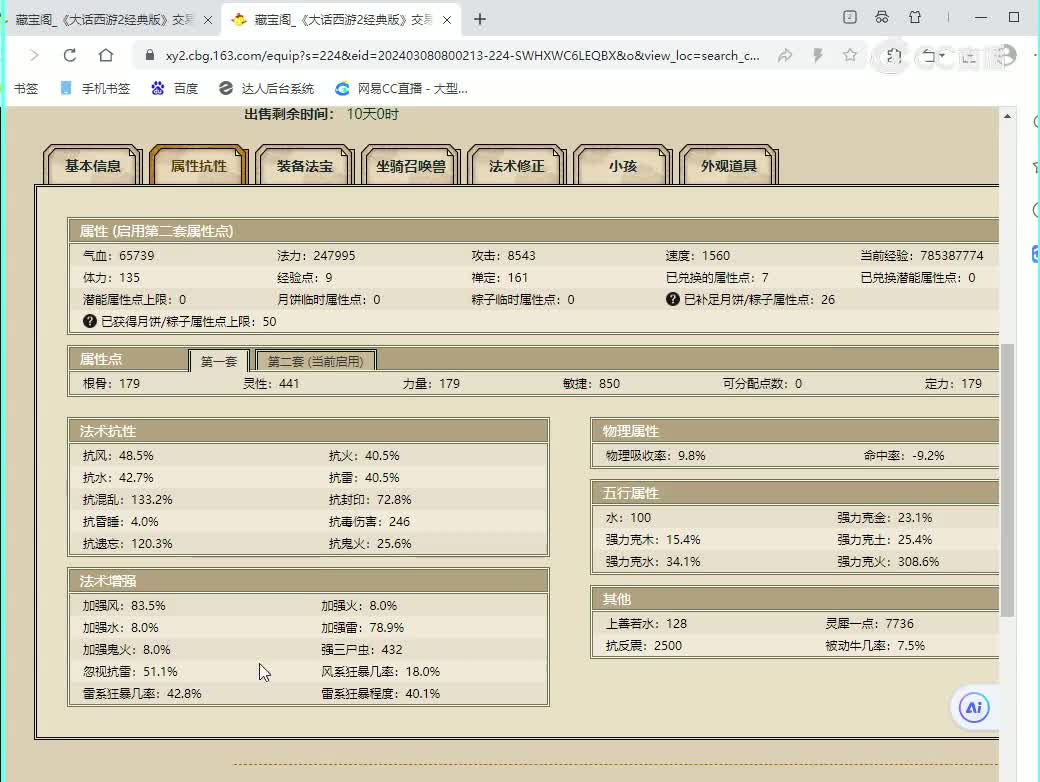The width and height of the screenshot is (1040, 782).
Task: Reload the current page
Action: [70, 55]
